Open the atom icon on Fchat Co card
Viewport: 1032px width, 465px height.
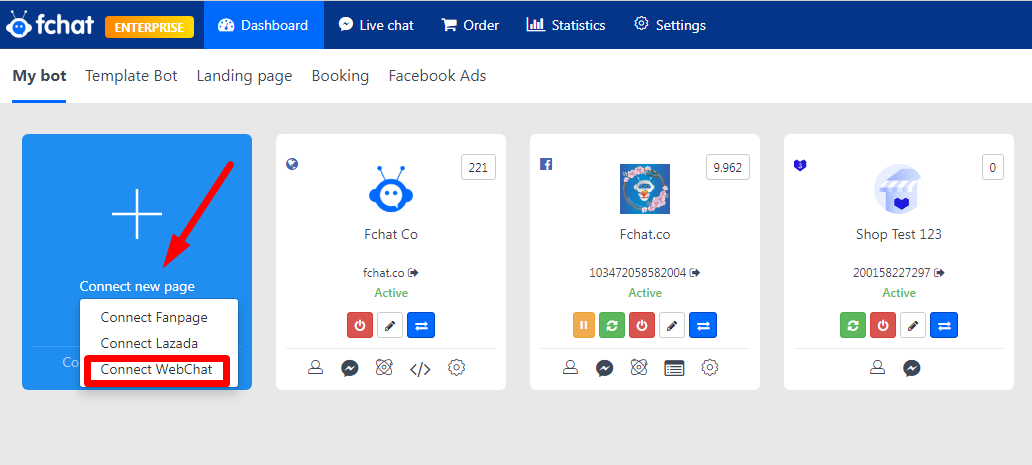click(384, 368)
